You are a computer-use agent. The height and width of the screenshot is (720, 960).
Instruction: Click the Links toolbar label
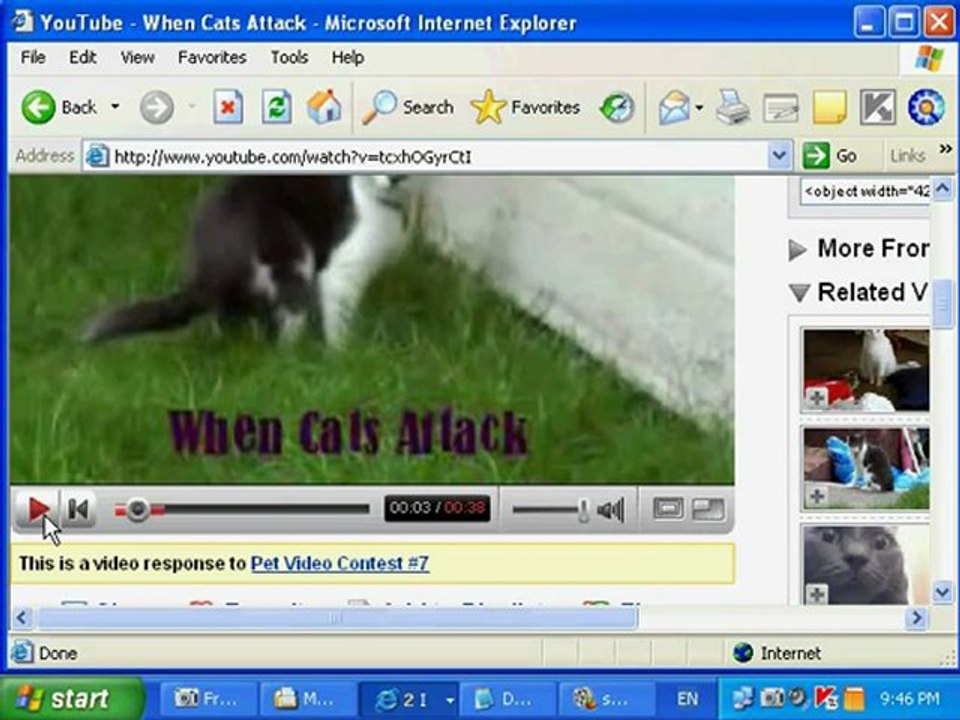point(907,156)
